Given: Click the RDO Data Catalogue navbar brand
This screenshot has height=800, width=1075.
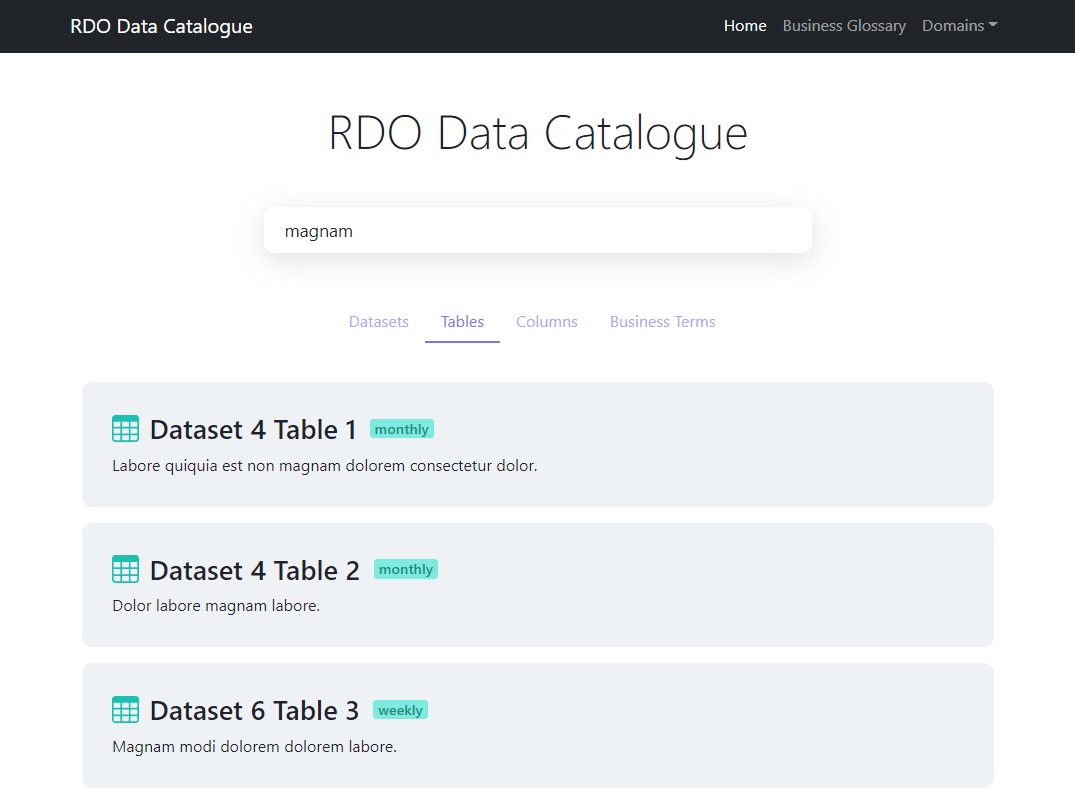Looking at the screenshot, I should point(161,26).
